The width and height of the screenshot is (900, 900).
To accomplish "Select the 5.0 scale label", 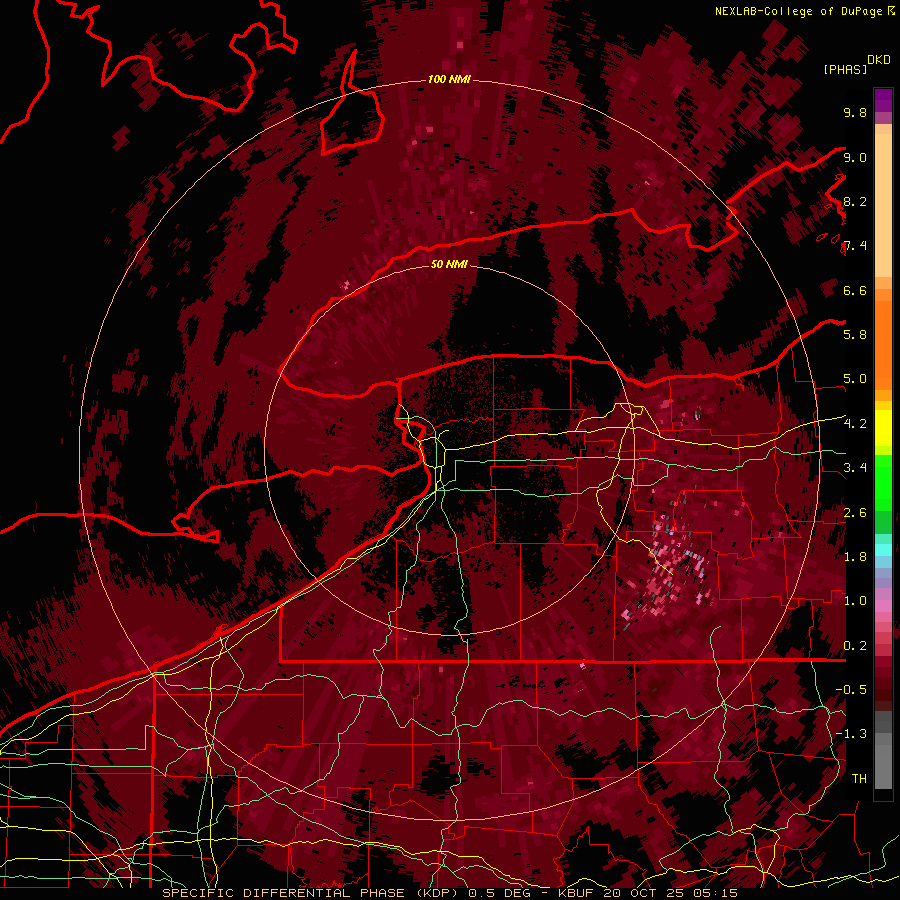I will [x=855, y=379].
